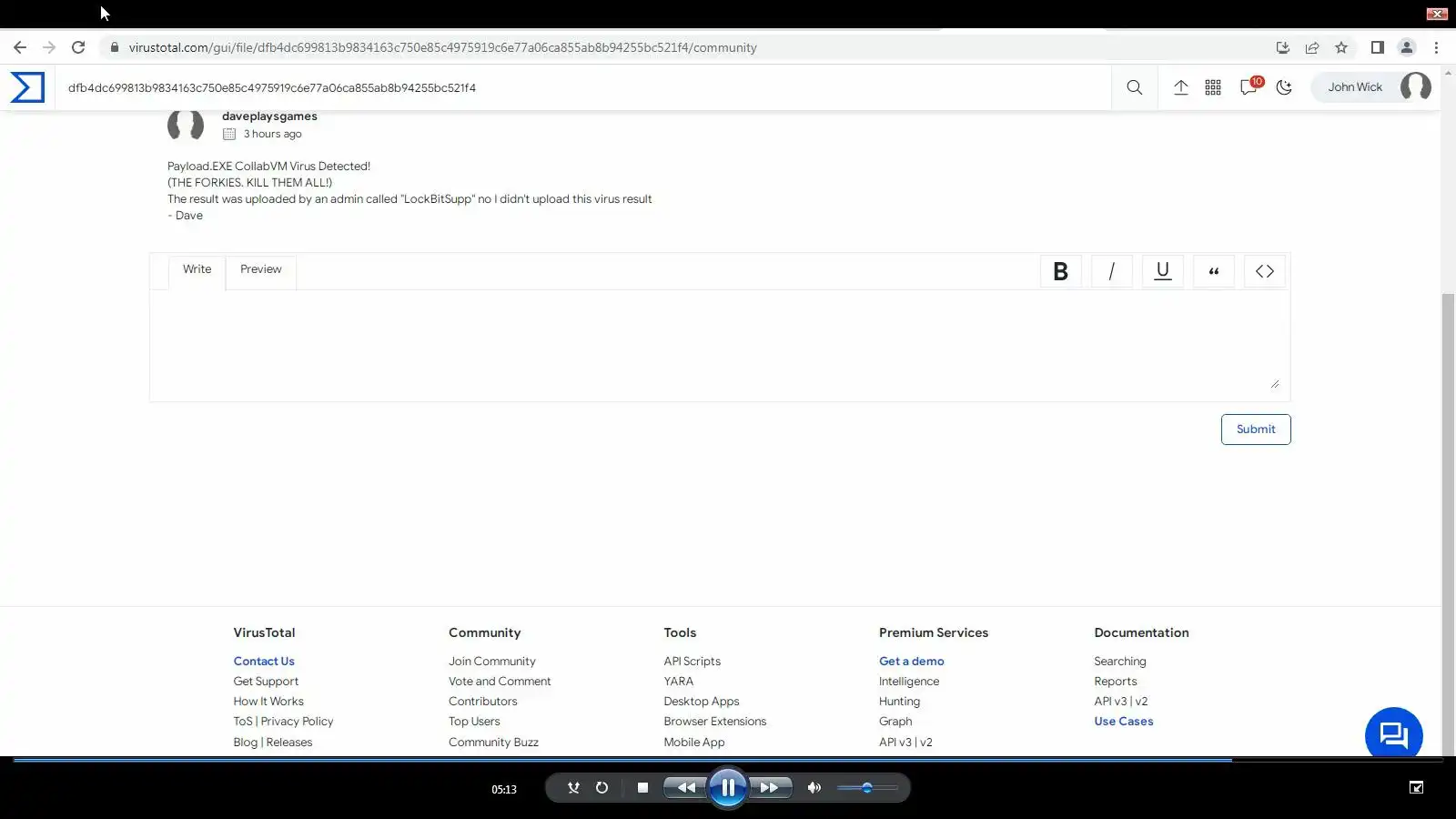Go forward in the browser
The width and height of the screenshot is (1456, 819).
pos(49,47)
